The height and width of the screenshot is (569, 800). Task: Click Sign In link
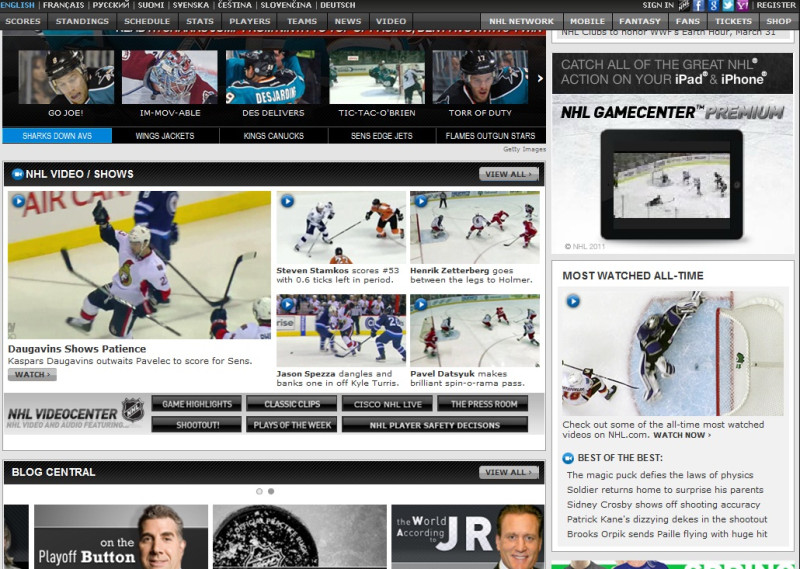pos(658,5)
